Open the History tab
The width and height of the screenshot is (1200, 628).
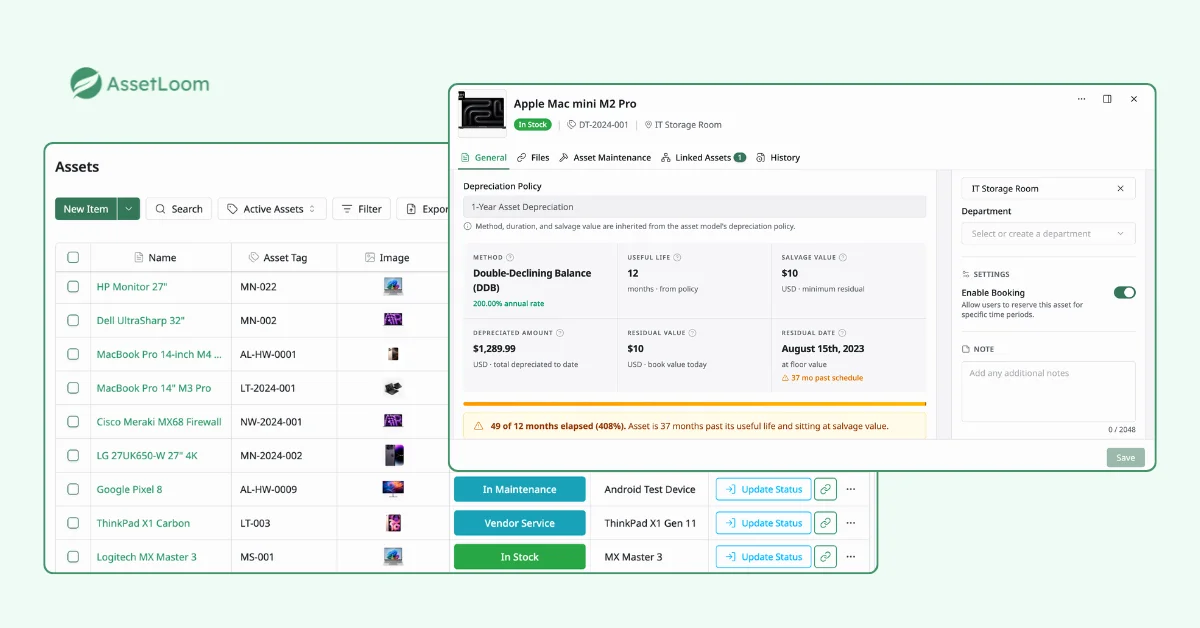(778, 158)
